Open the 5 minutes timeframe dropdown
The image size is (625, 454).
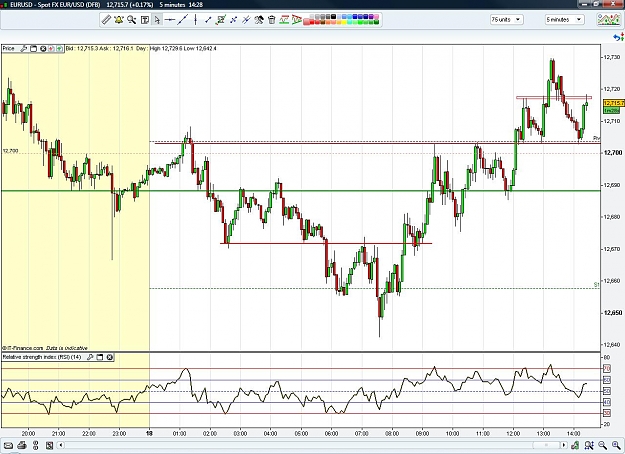click(564, 20)
